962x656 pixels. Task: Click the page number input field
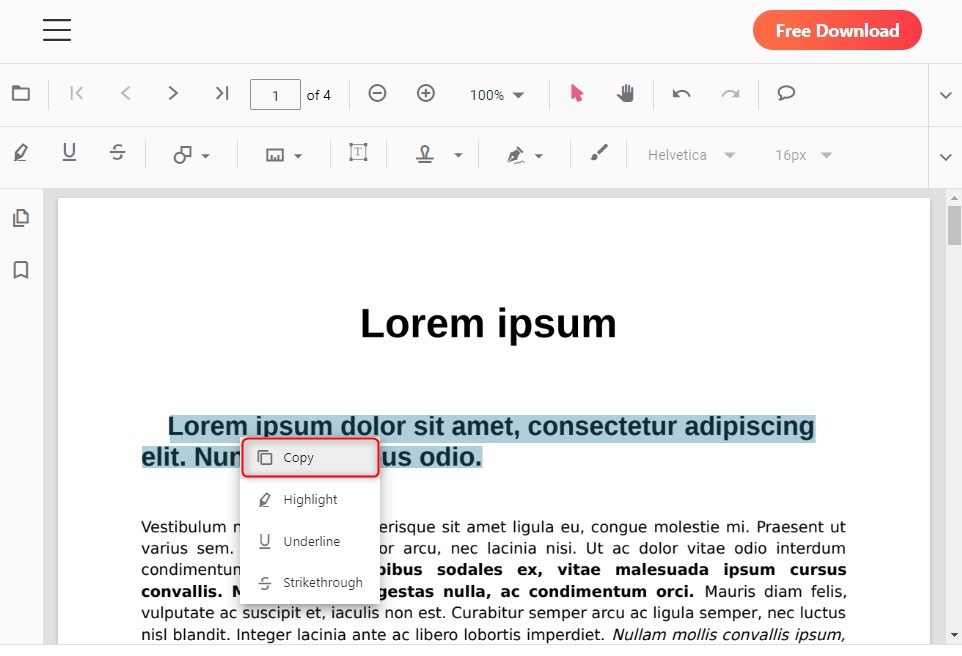(275, 95)
